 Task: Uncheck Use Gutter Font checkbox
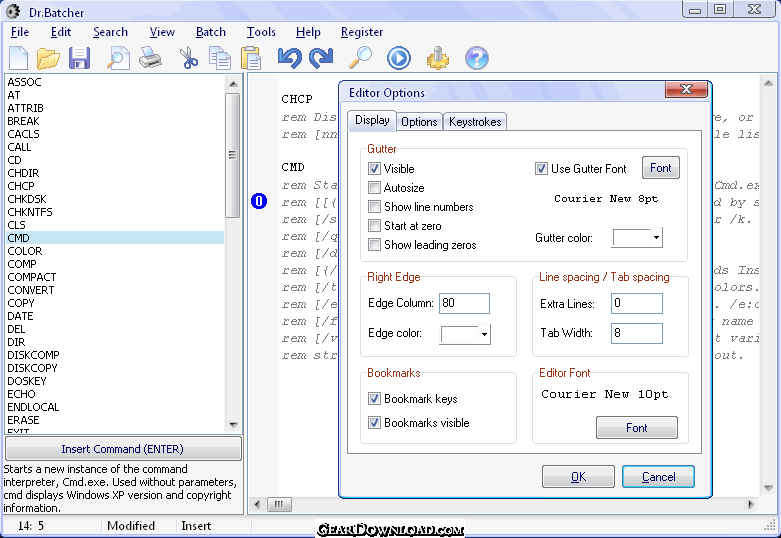[x=541, y=169]
